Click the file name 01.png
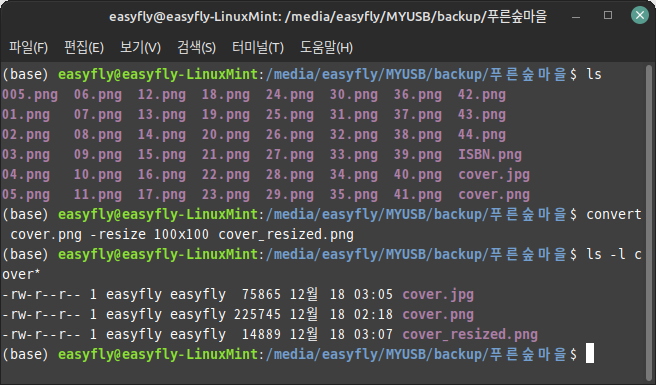Screen dimensions: 656x385 click(x=26, y=115)
